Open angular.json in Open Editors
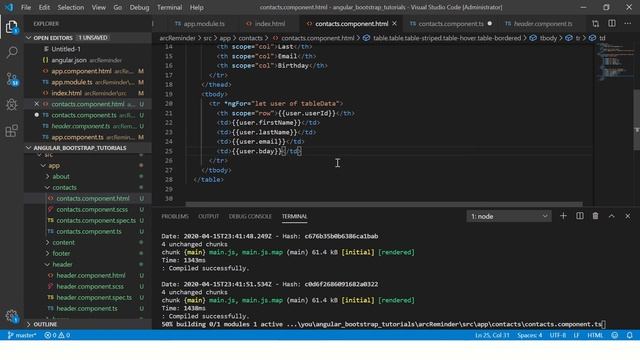 coord(69,60)
